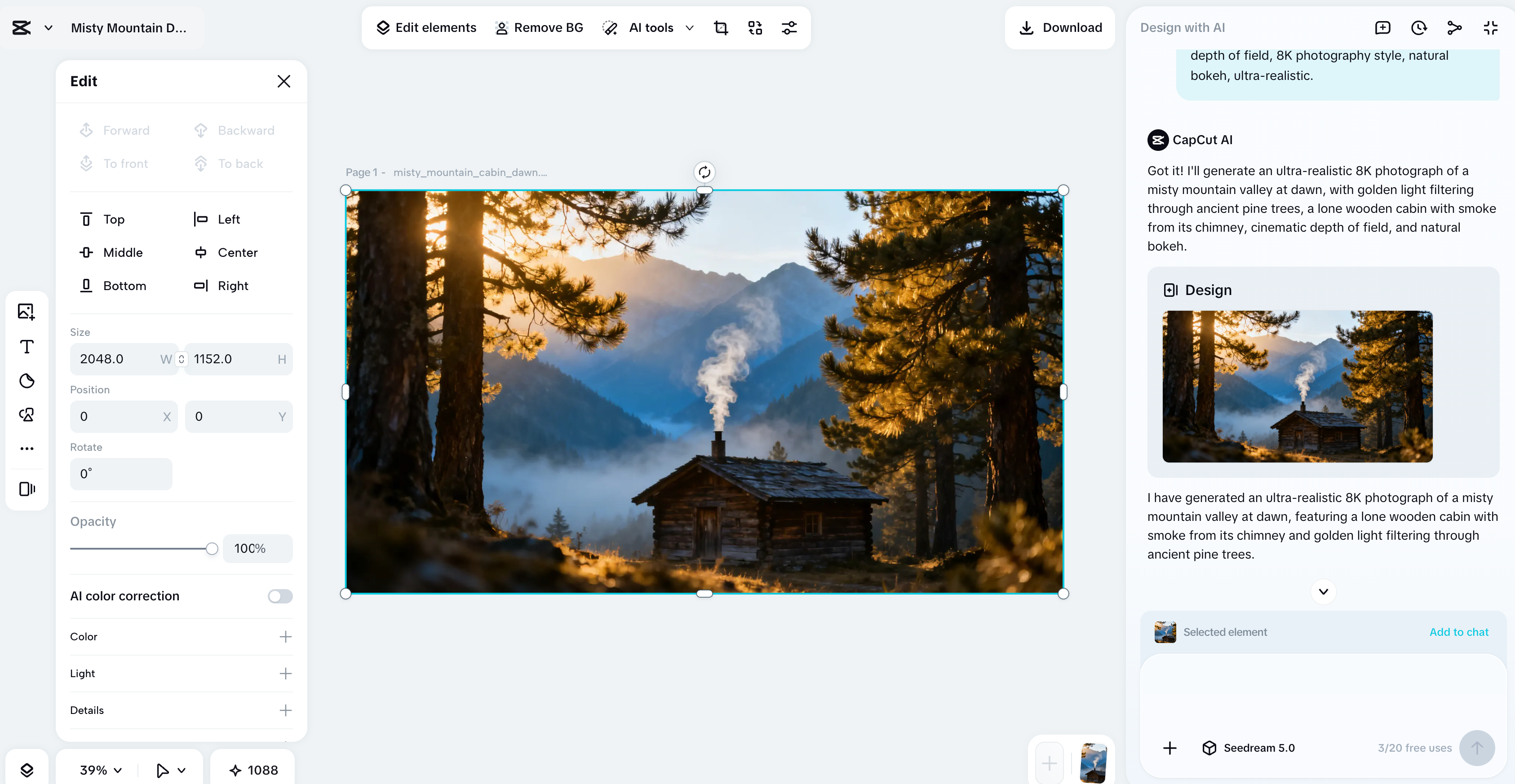
Task: Toggle the aspect ratio lock between W and H
Action: point(181,359)
